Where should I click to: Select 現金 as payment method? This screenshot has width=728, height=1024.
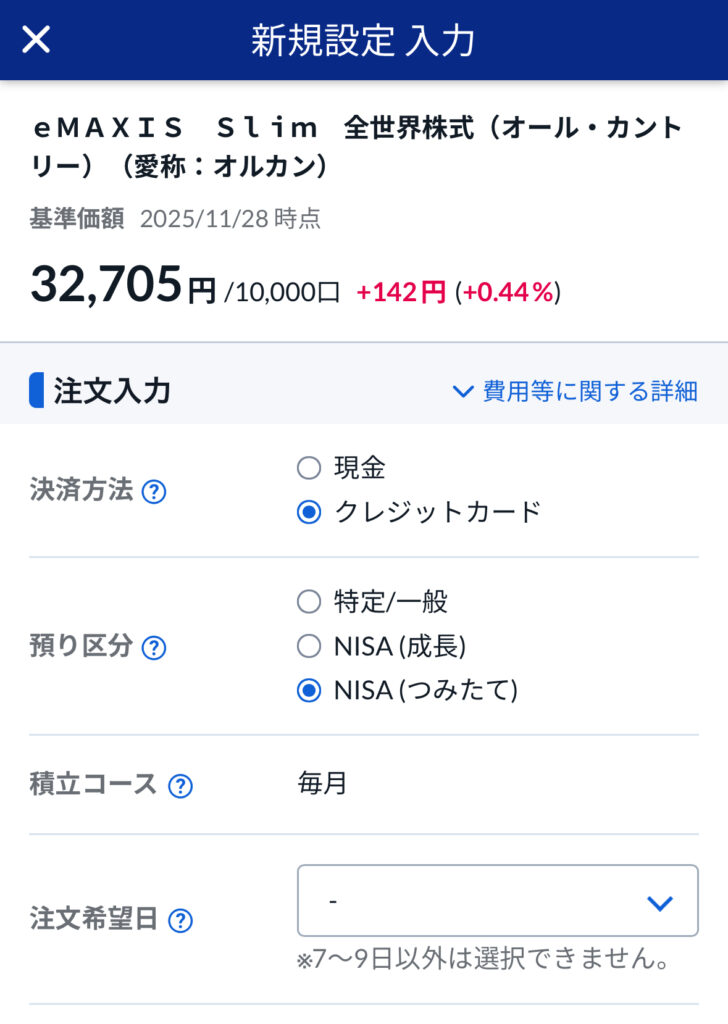309,468
